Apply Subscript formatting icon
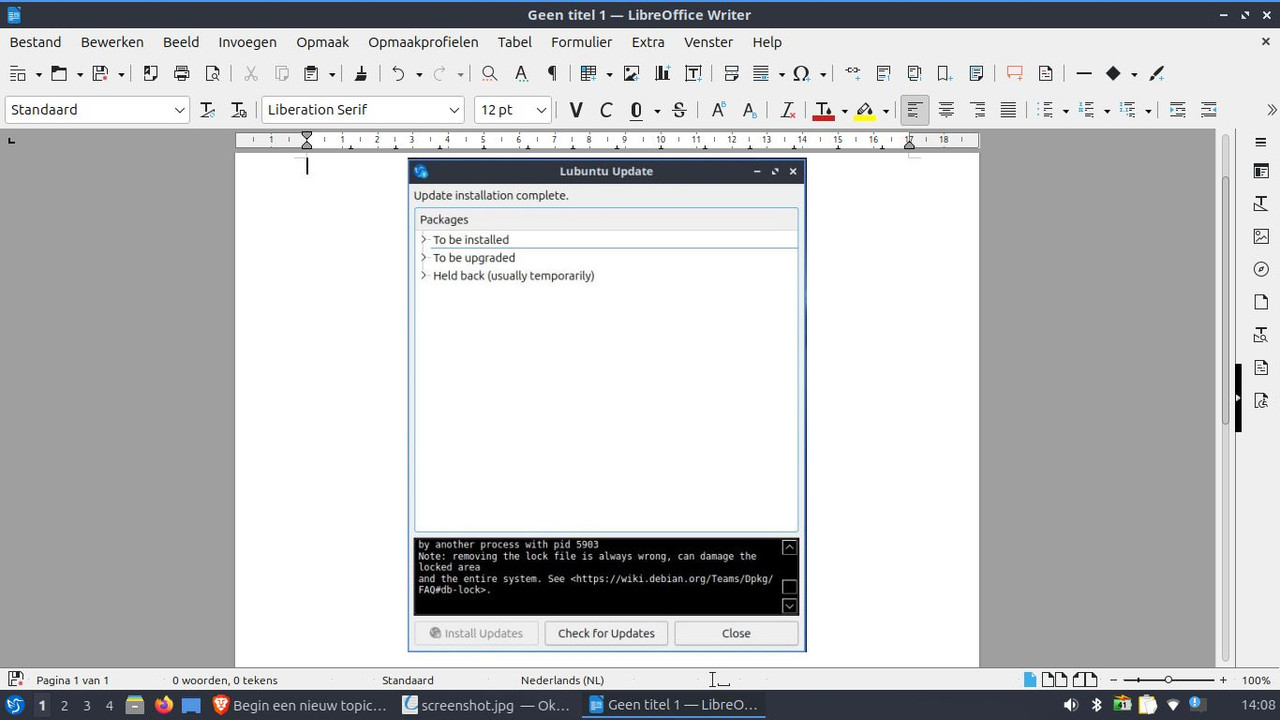Image resolution: width=1280 pixels, height=720 pixels. (749, 110)
